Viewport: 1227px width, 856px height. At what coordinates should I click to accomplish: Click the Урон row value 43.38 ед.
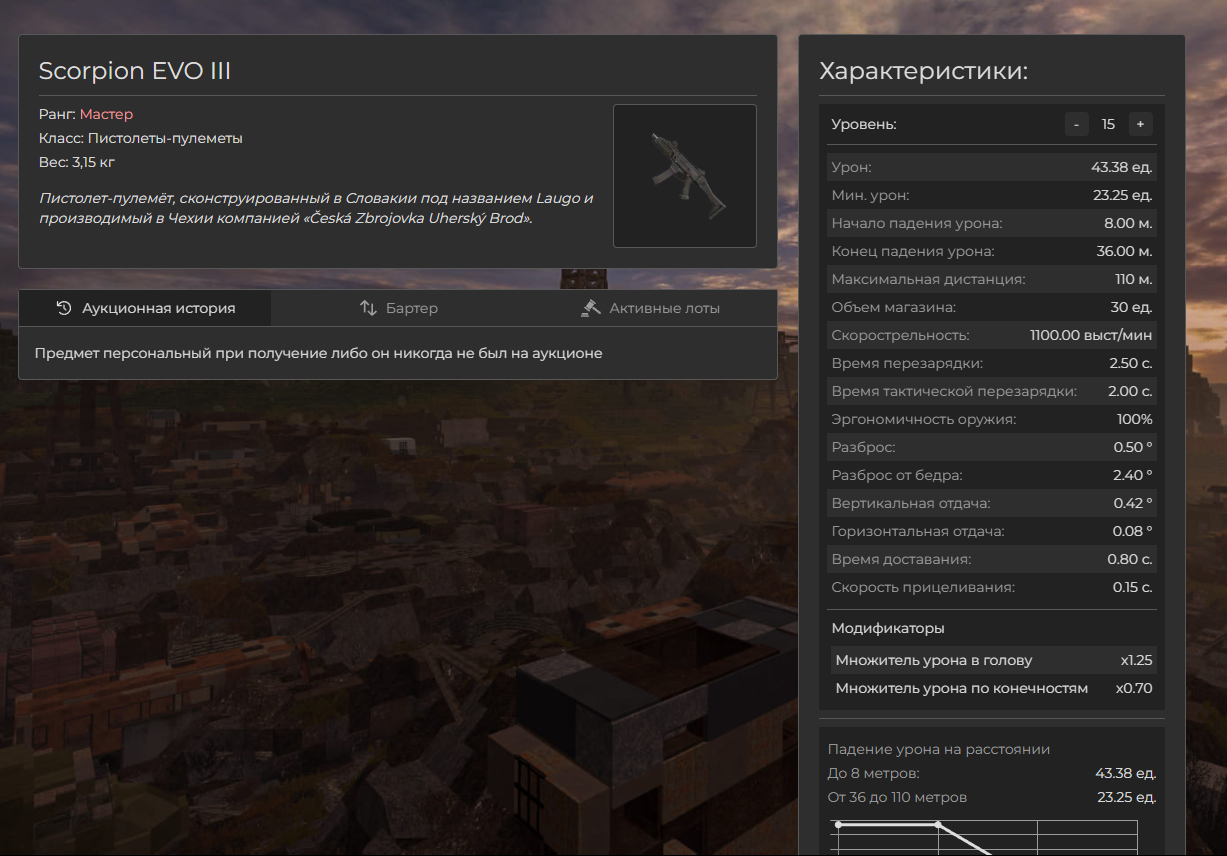(1121, 167)
